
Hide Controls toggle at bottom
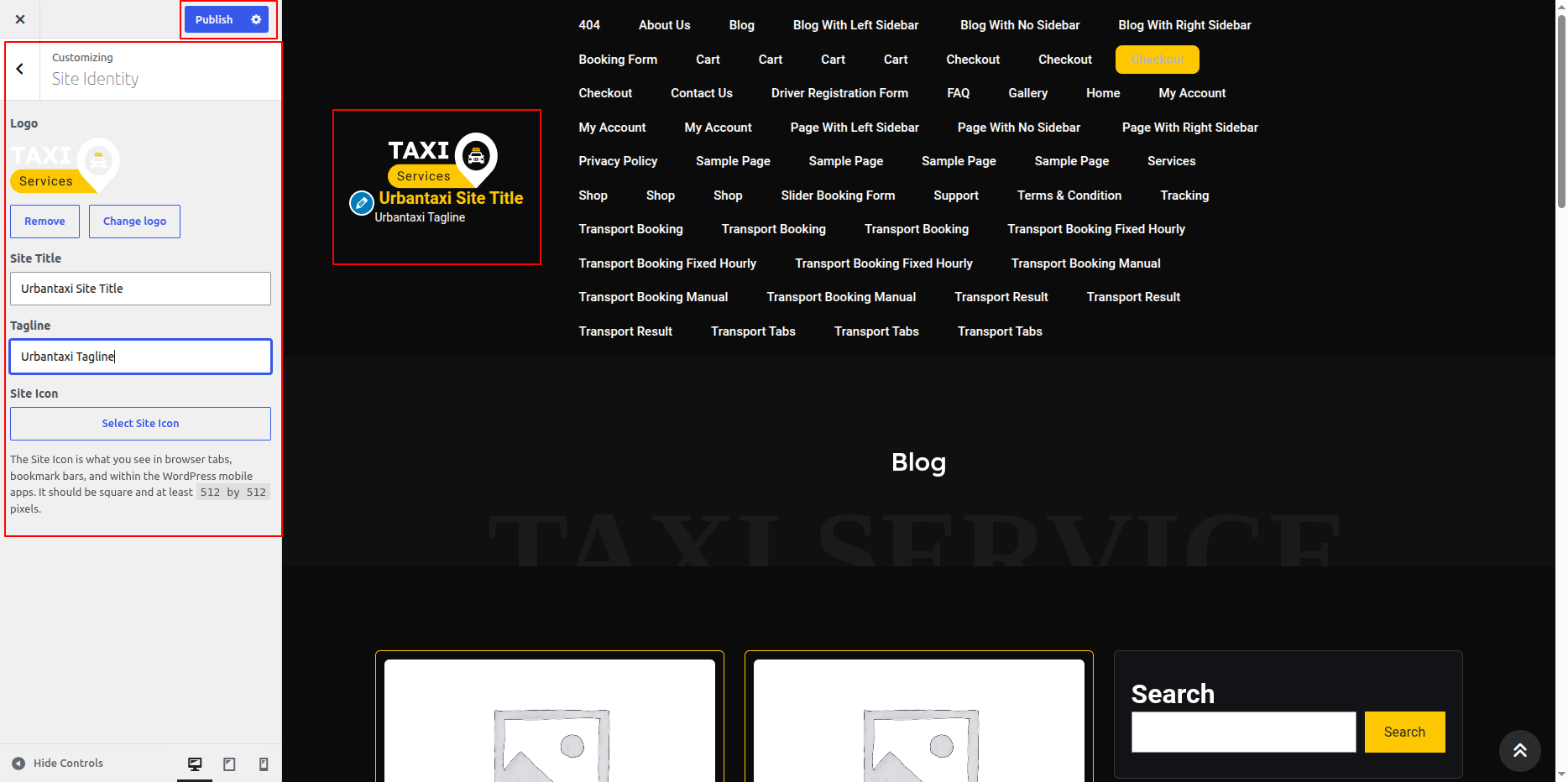click(x=57, y=763)
